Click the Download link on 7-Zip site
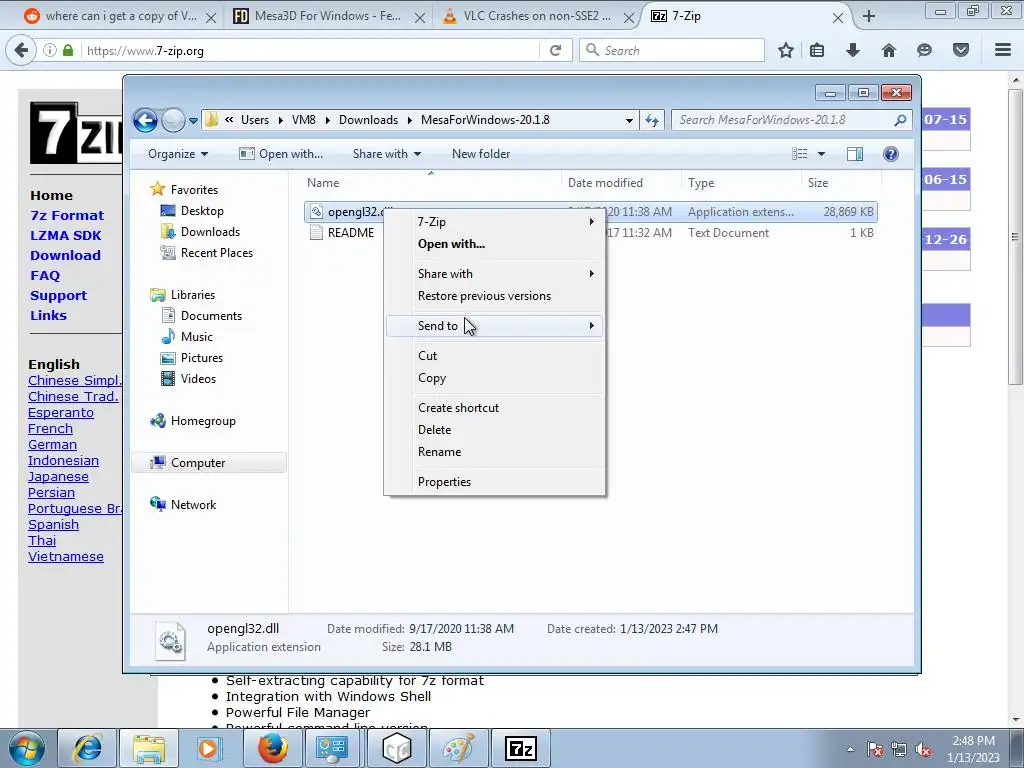This screenshot has width=1024, height=768. click(65, 255)
